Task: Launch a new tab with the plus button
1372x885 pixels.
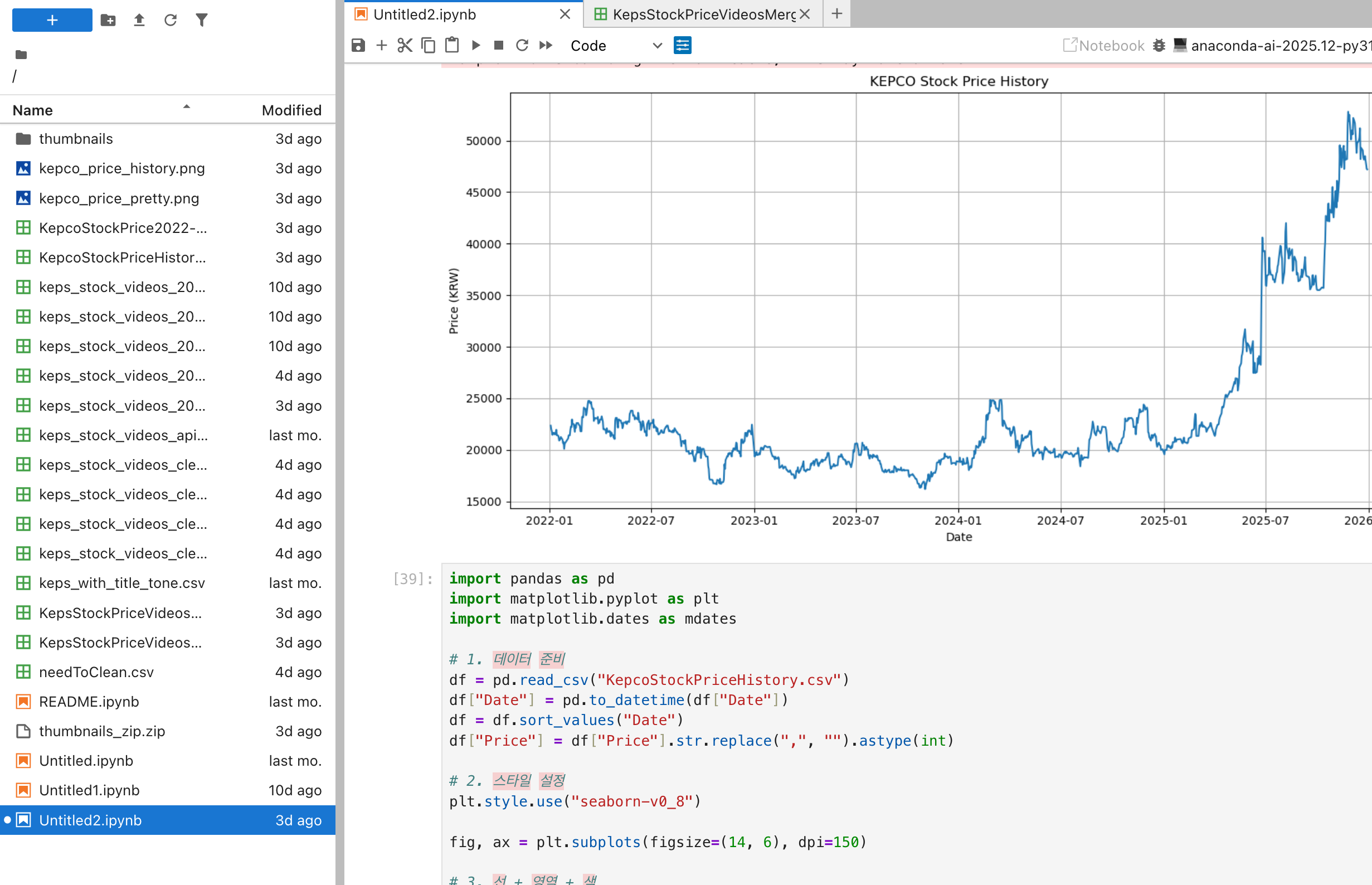Action: pos(836,13)
